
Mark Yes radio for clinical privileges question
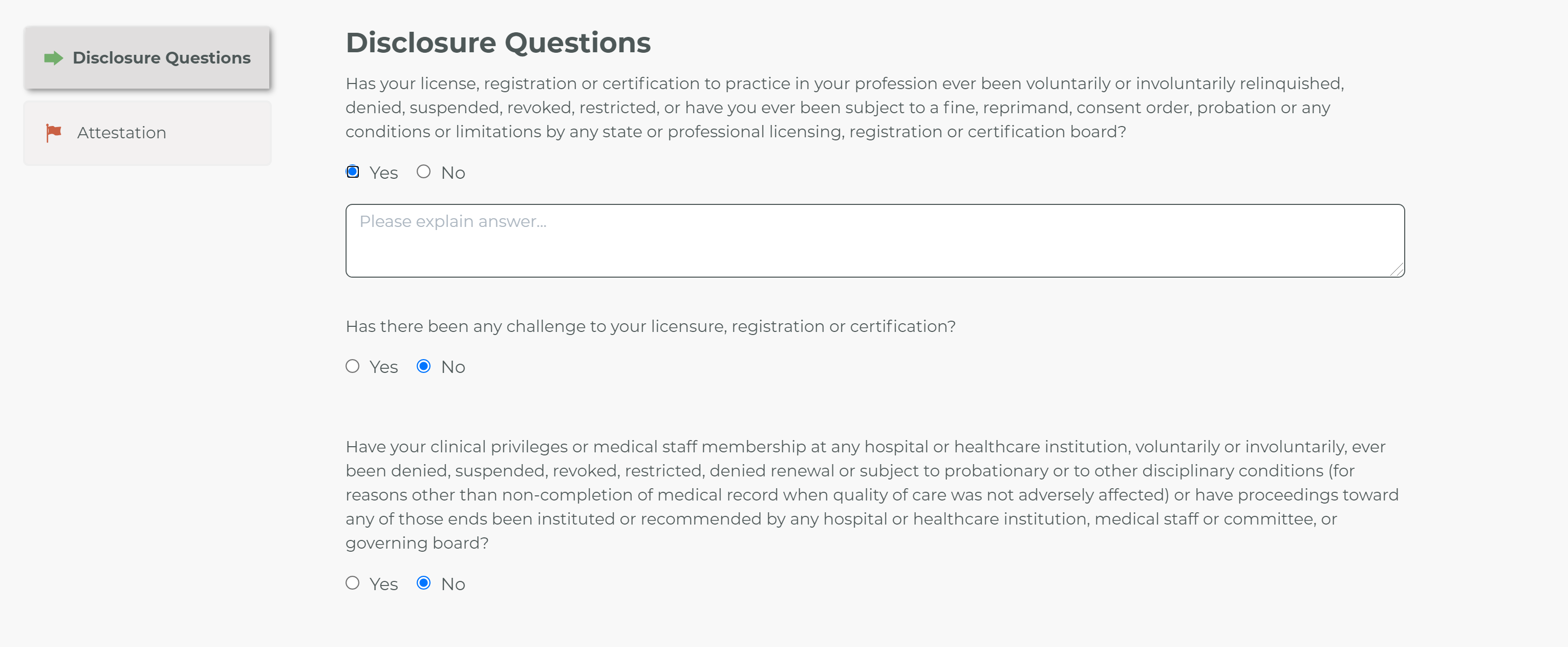tap(352, 583)
